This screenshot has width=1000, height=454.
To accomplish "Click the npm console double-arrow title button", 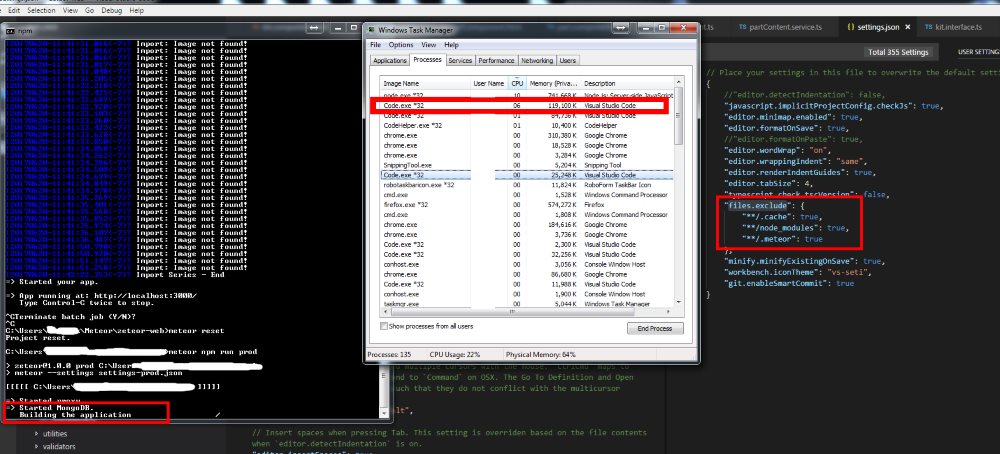I will [314, 29].
